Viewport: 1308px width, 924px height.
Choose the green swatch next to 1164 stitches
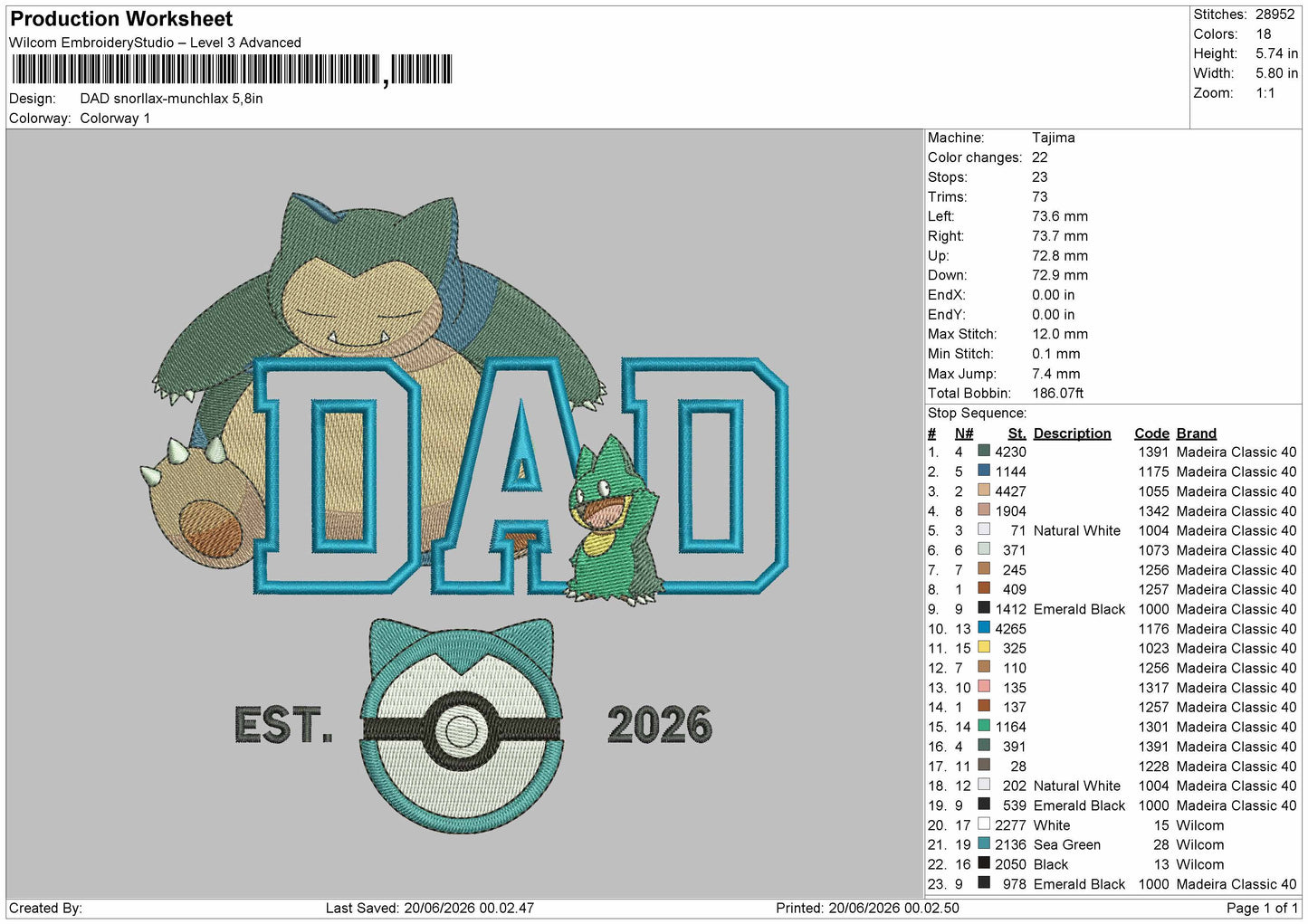(984, 726)
